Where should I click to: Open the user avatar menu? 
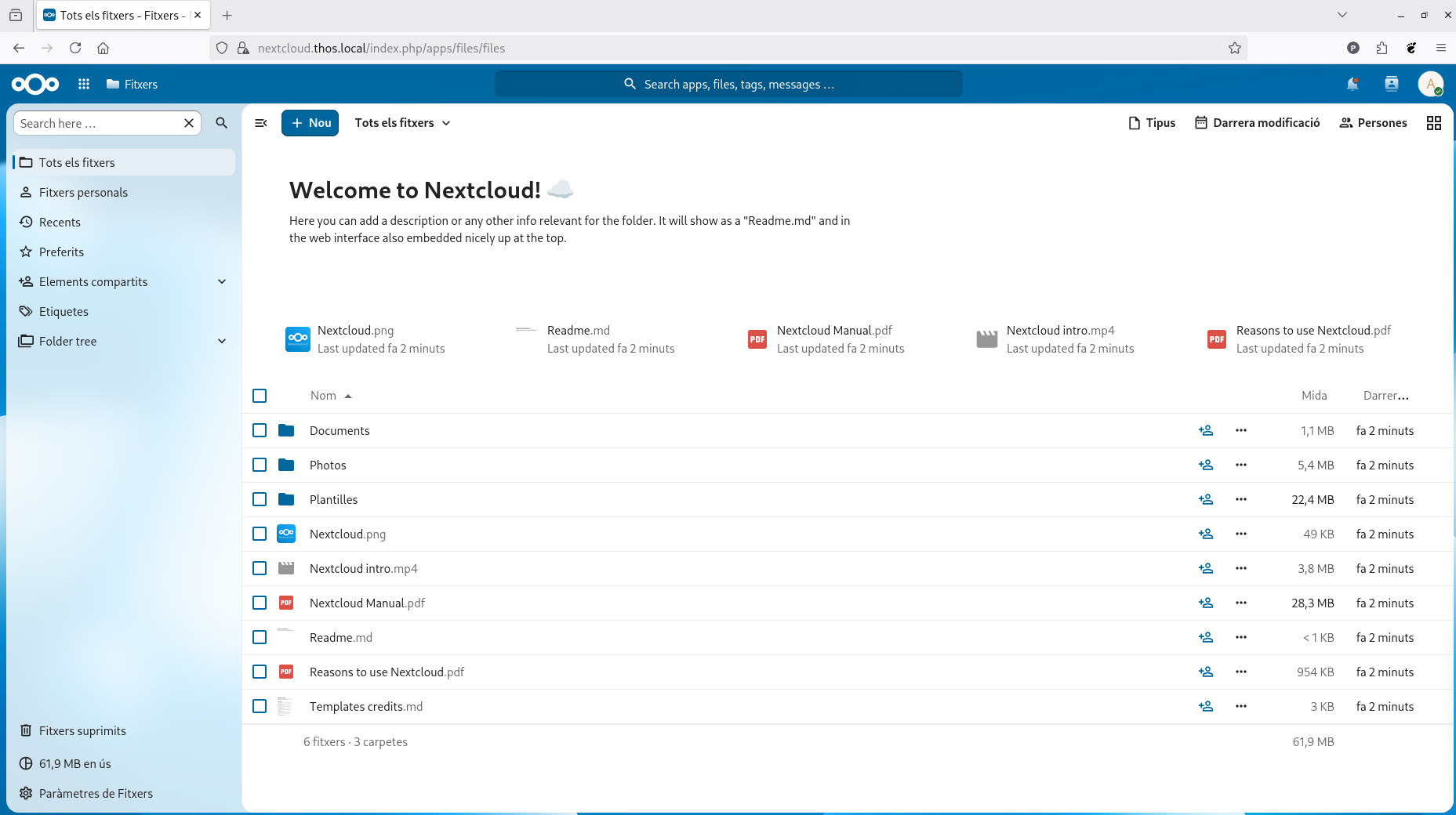click(x=1431, y=84)
